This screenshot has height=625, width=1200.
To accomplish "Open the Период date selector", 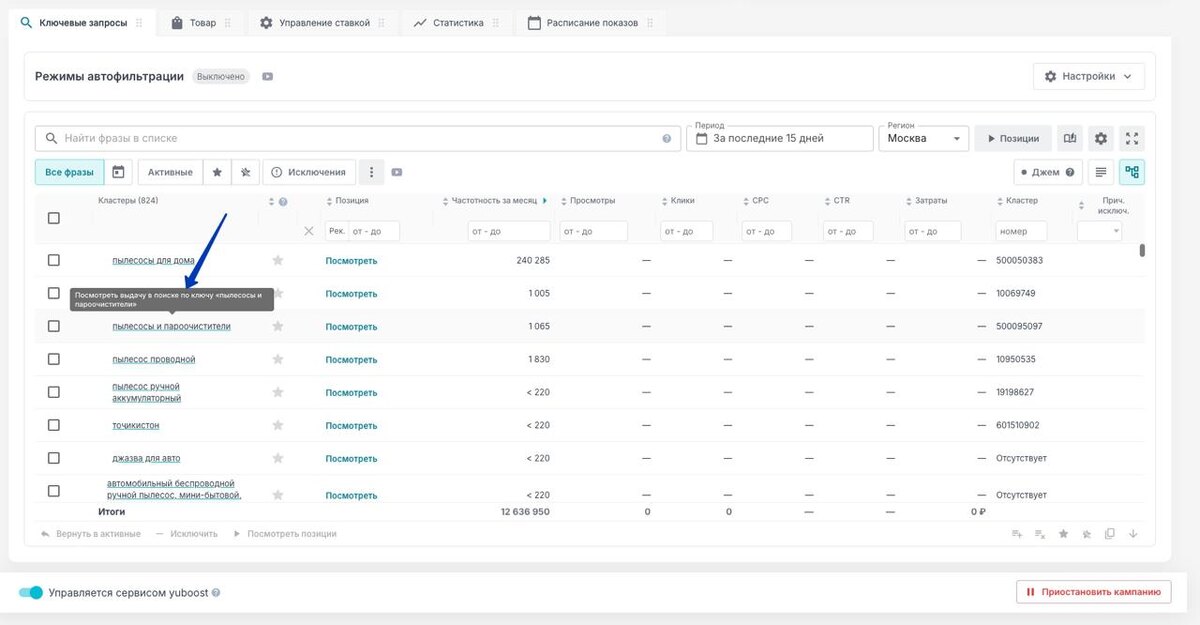I will click(x=780, y=138).
